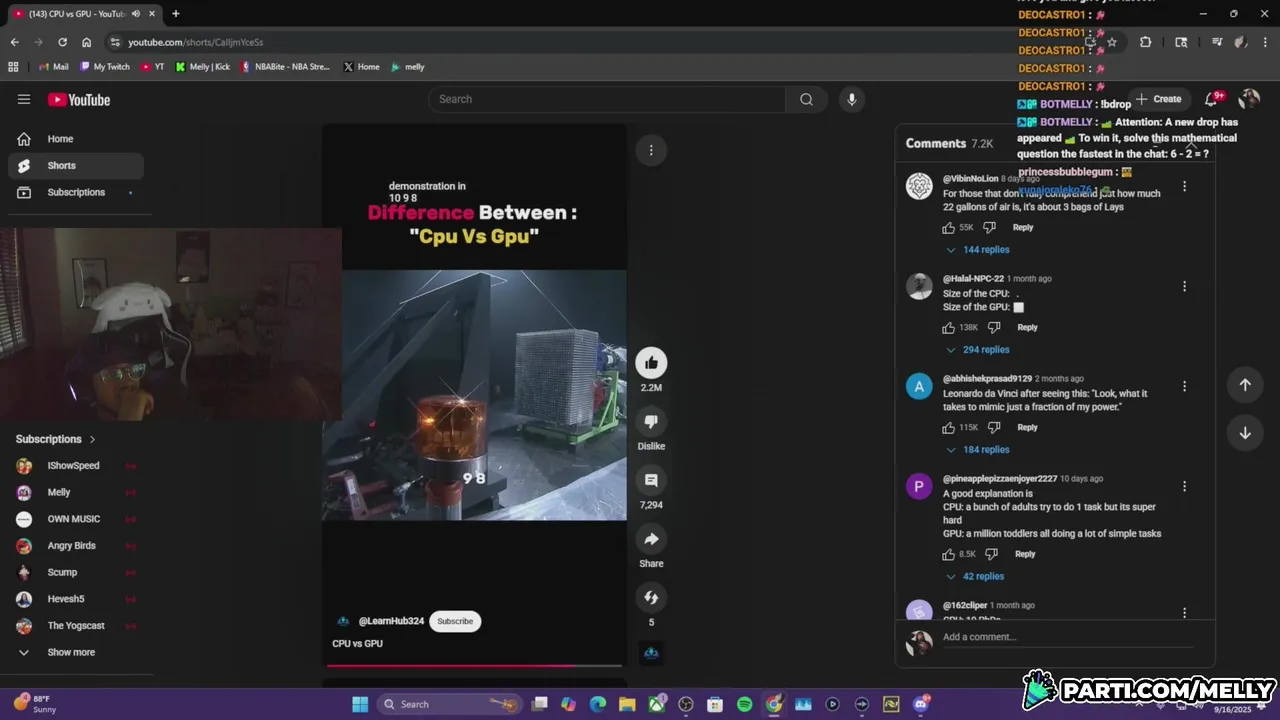Select Shorts in the YouTube sidebar
The width and height of the screenshot is (1280, 720).
click(76, 166)
